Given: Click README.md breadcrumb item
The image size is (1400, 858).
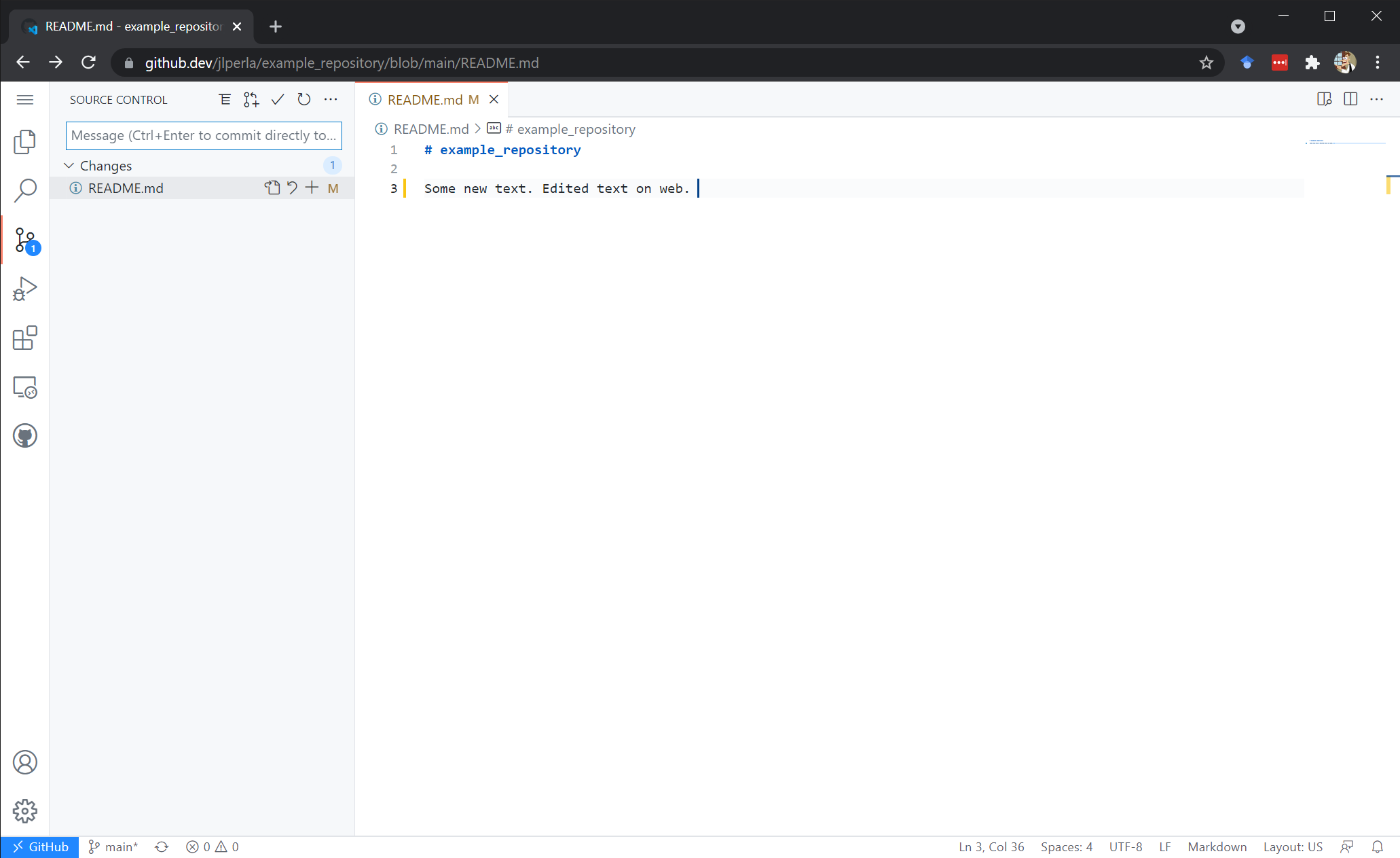Looking at the screenshot, I should coord(430,129).
